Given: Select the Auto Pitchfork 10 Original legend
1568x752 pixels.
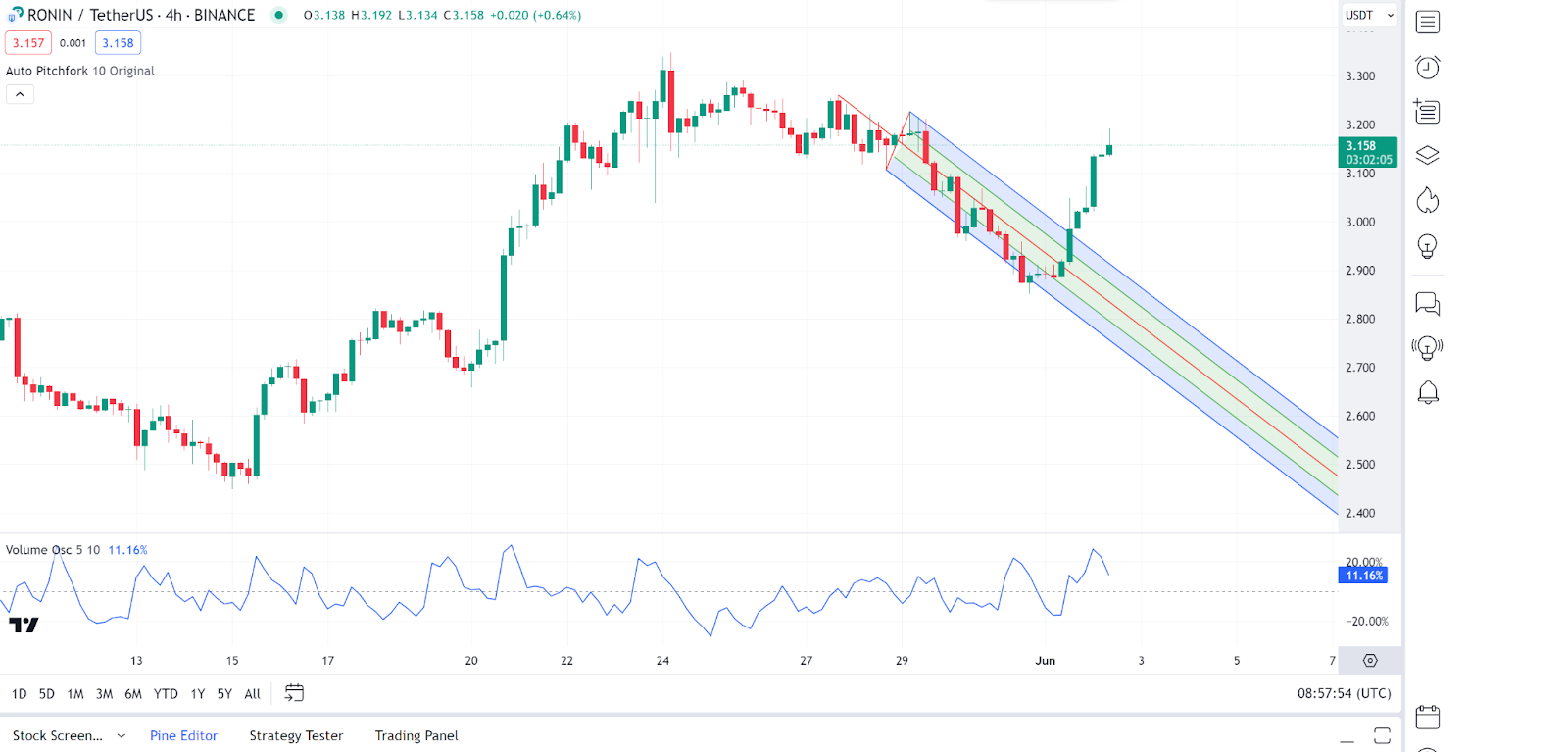Looking at the screenshot, I should (80, 71).
